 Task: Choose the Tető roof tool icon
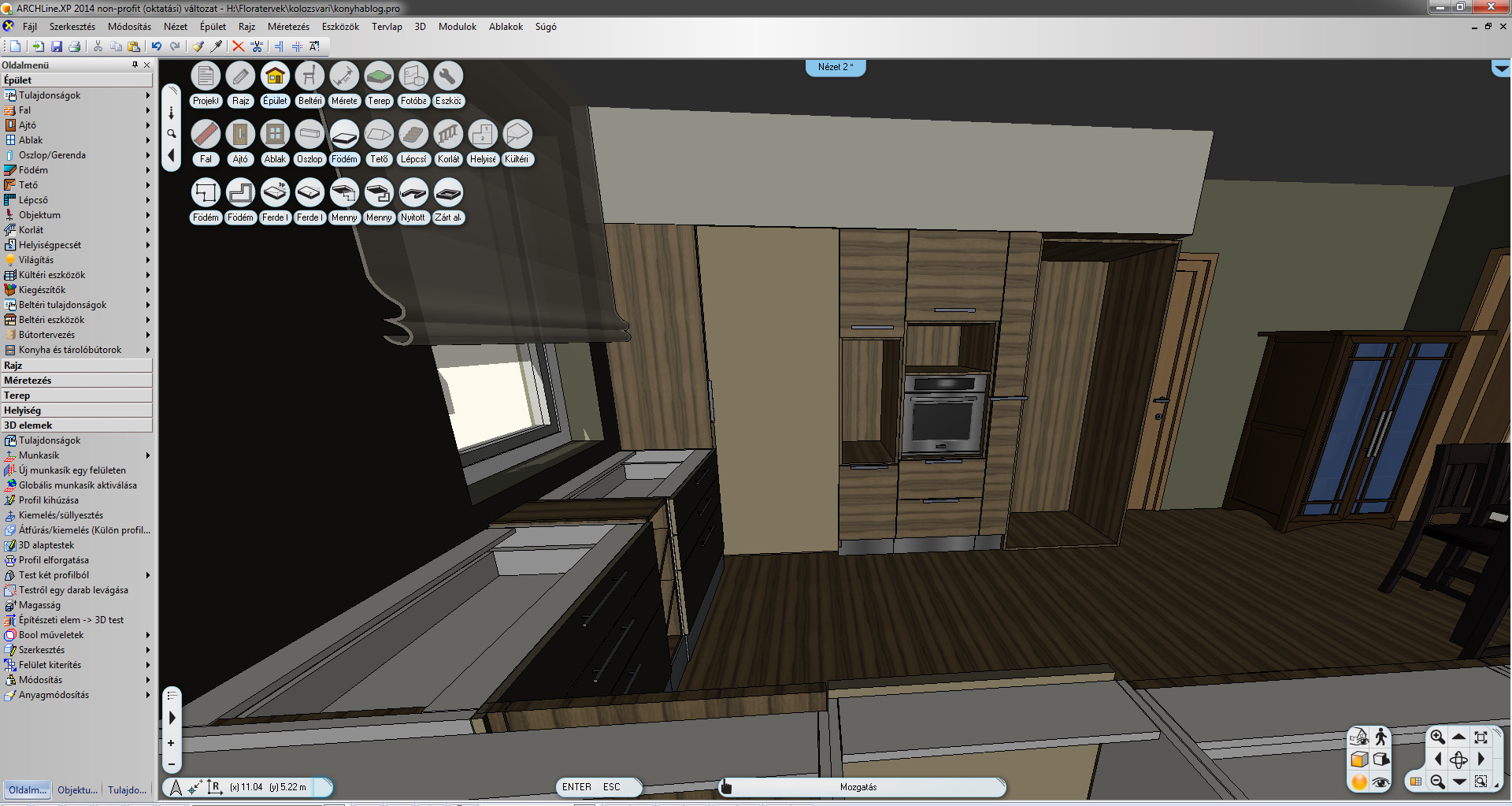379,135
